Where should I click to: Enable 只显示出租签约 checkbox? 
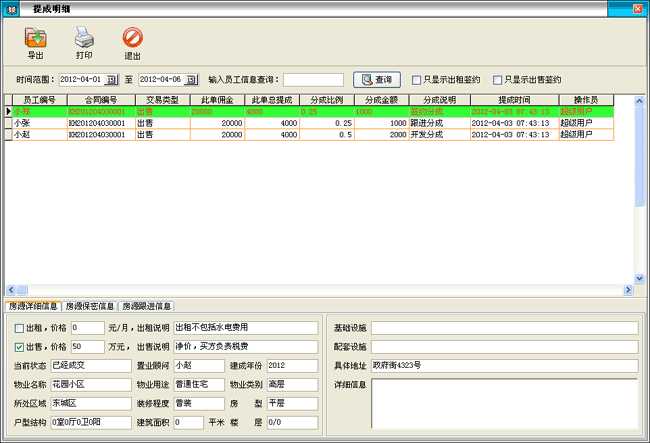pos(417,79)
